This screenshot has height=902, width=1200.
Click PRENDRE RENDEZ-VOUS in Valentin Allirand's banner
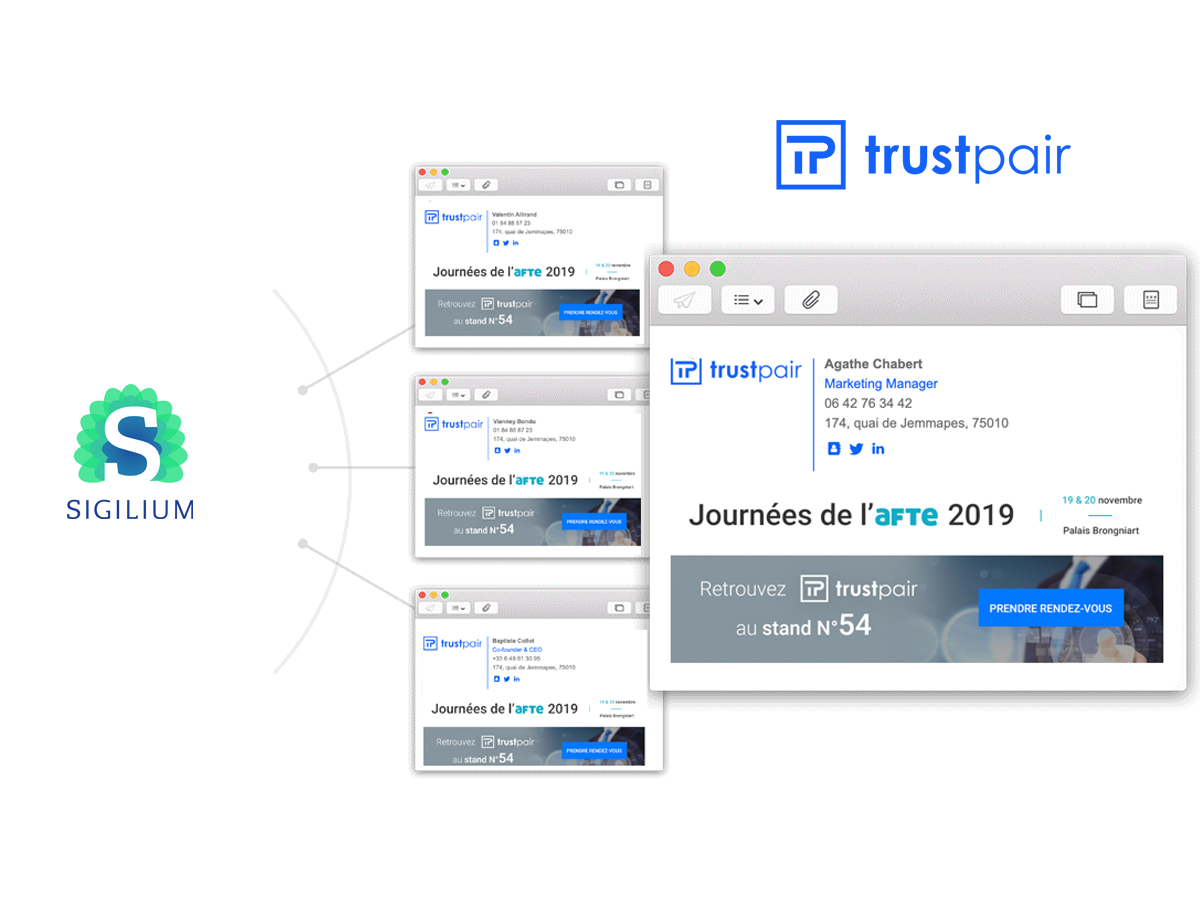point(591,312)
